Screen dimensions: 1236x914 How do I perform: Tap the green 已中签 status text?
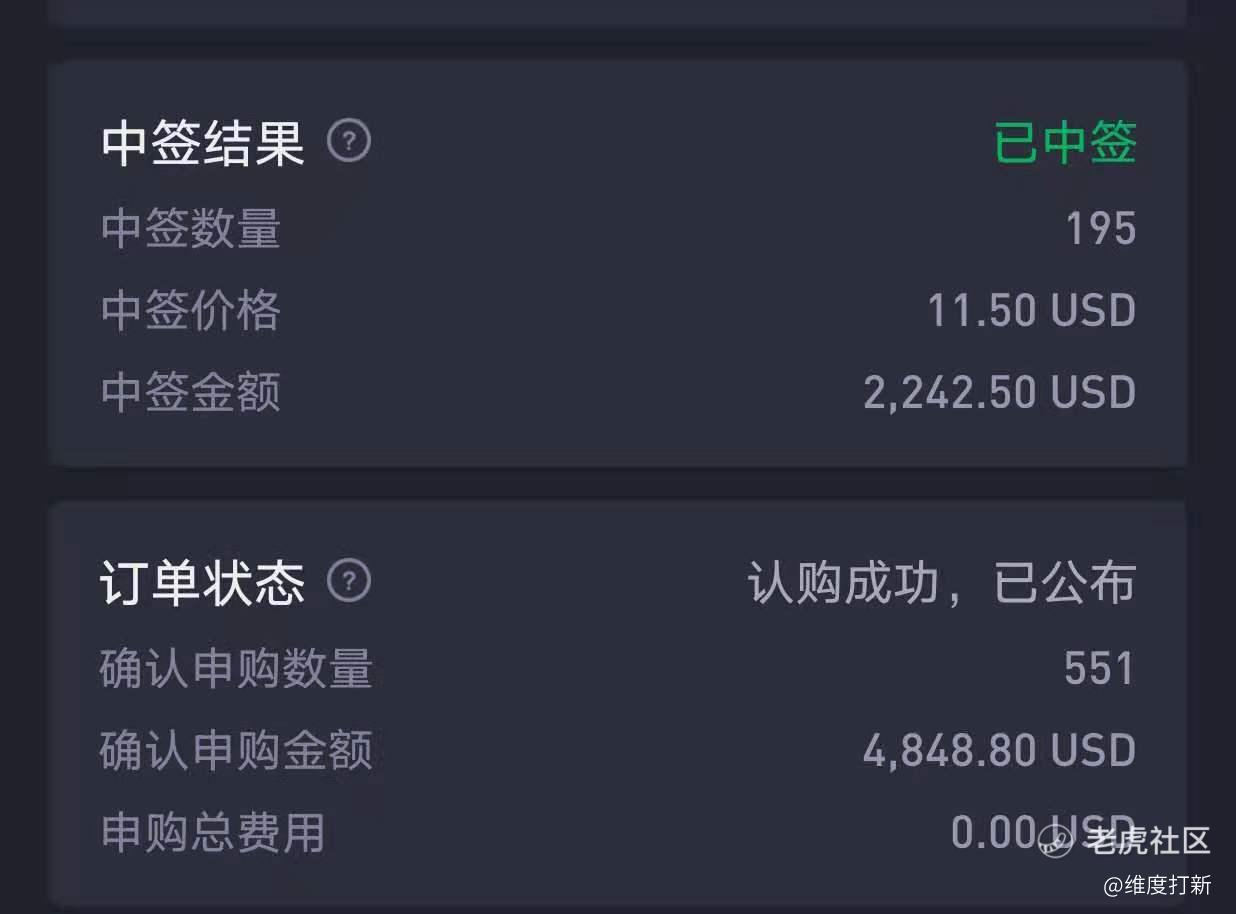[1065, 144]
